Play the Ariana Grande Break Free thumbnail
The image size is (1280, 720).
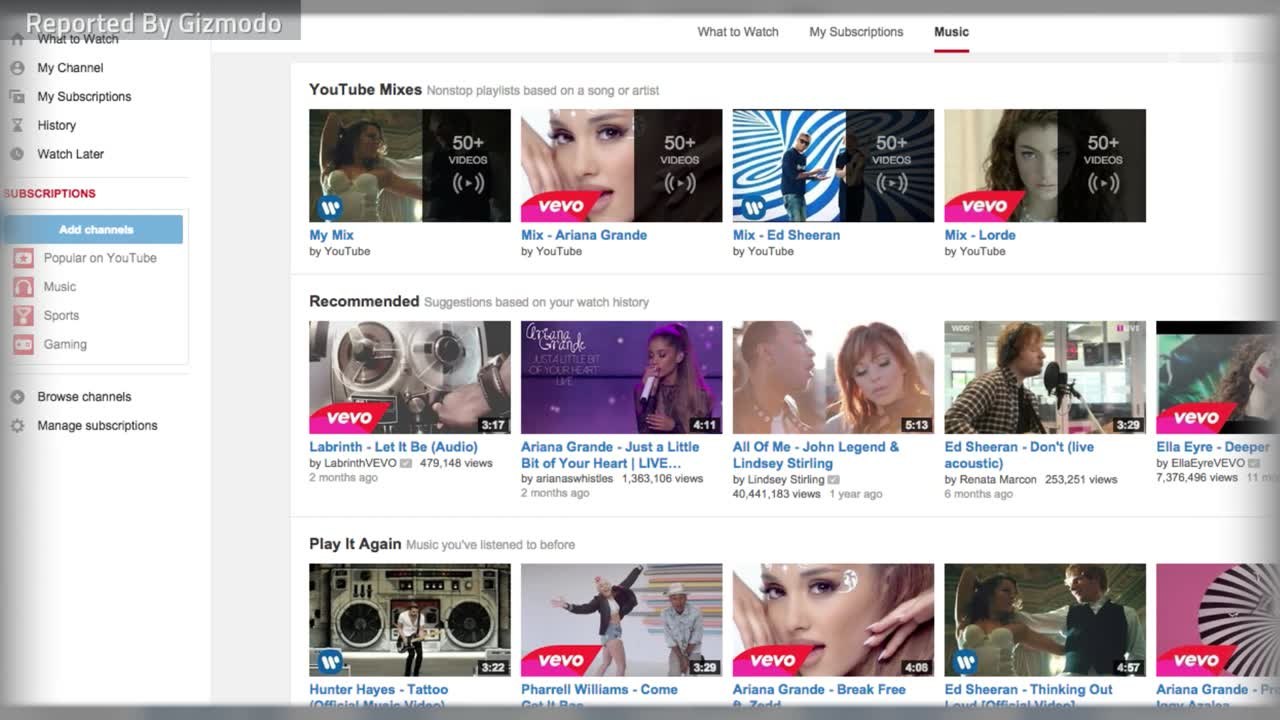(x=833, y=620)
